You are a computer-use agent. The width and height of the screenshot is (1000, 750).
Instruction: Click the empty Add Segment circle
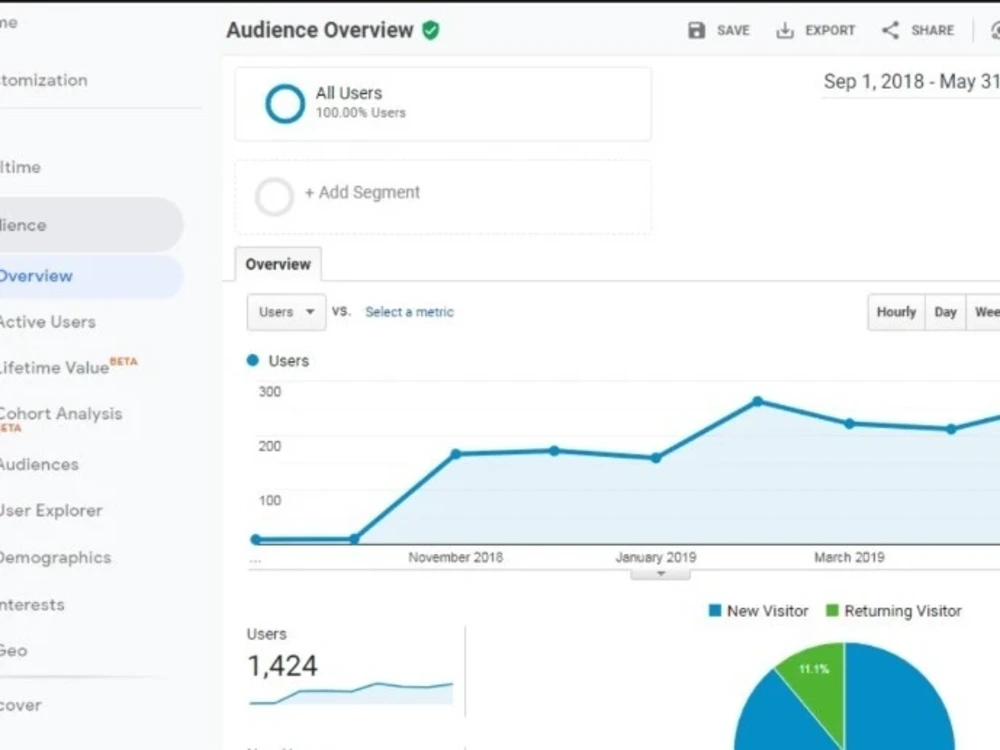pyautogui.click(x=274, y=196)
